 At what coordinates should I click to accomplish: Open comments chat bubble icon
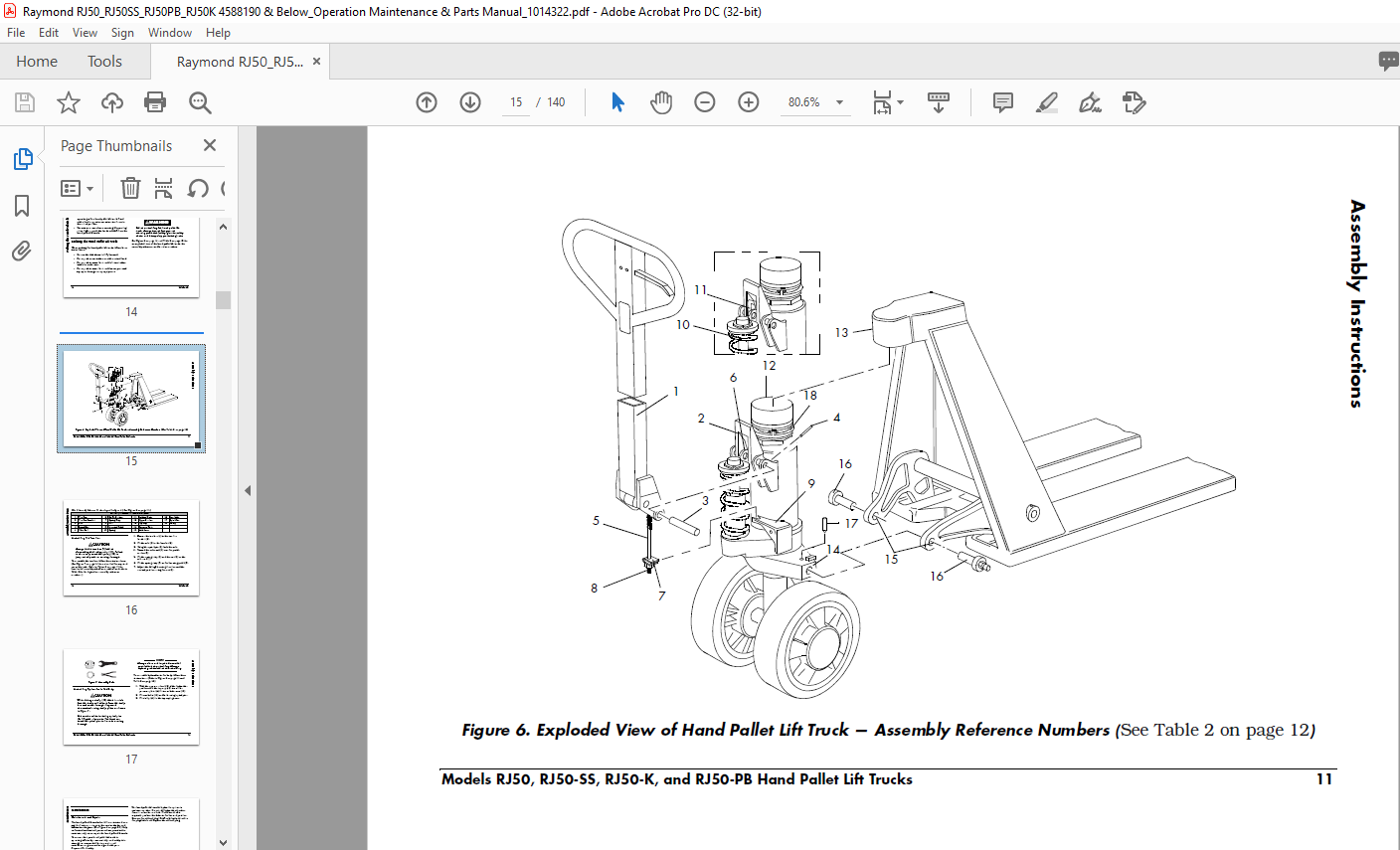(x=1388, y=62)
